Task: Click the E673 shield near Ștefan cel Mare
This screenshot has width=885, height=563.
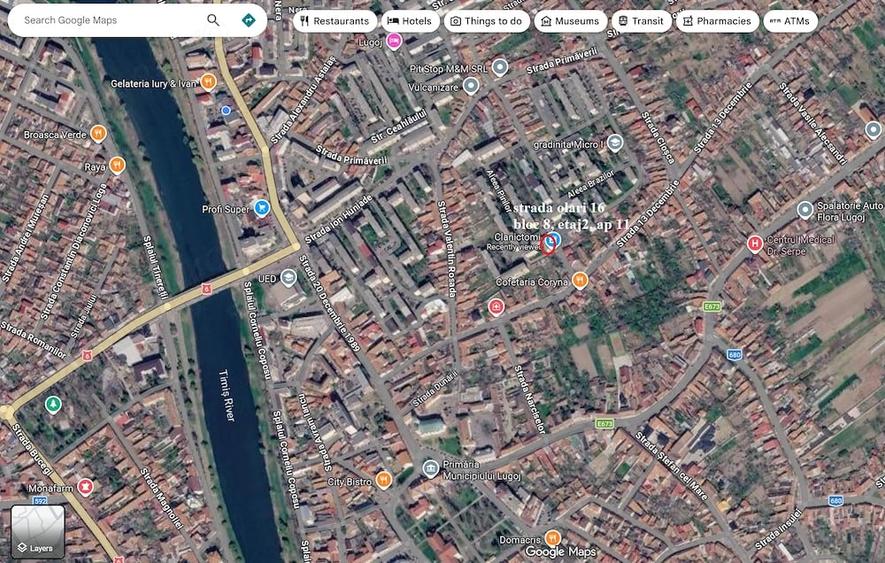Action: click(x=604, y=423)
